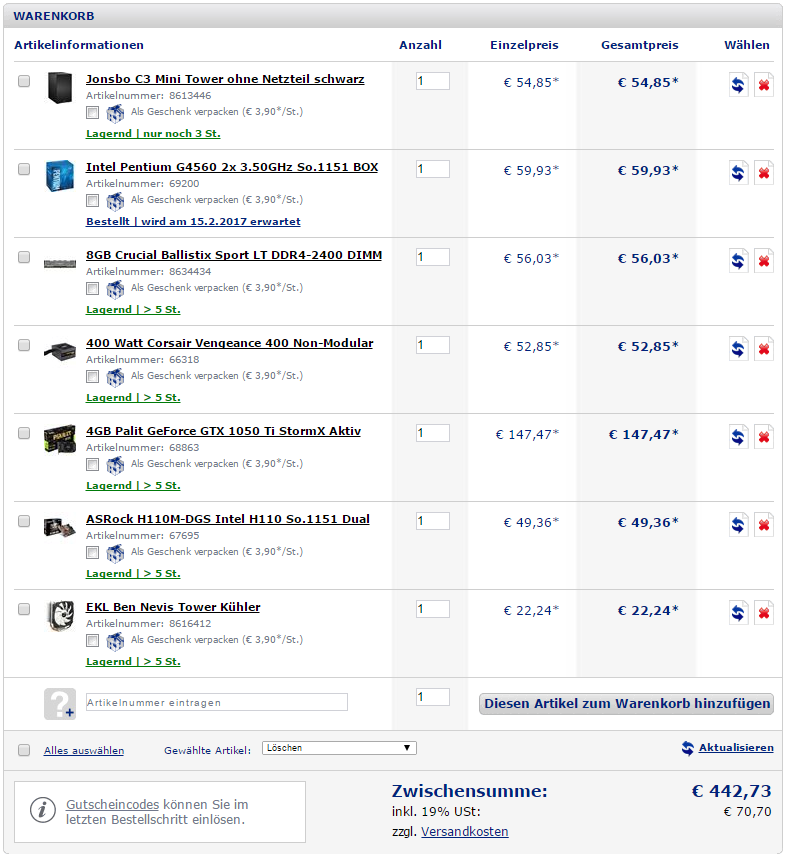Viewport: 787px width, 863px height.
Task: Click update icon for Corsair Vengeance 400
Action: (x=738, y=349)
